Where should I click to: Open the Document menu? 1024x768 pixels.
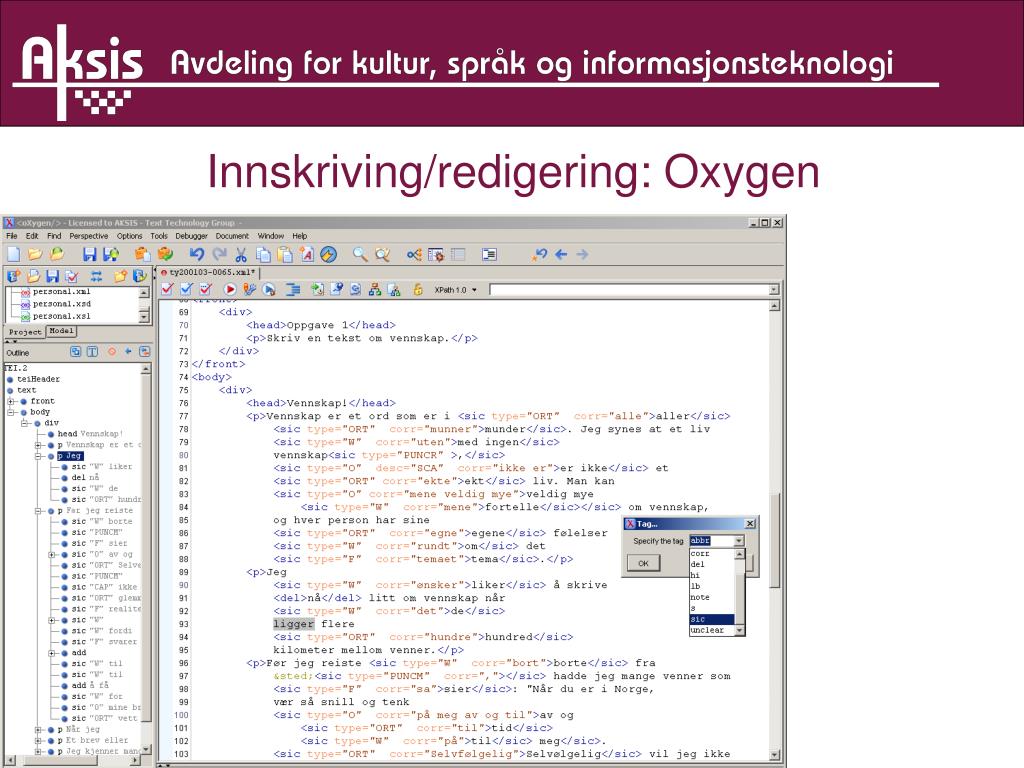(x=232, y=236)
